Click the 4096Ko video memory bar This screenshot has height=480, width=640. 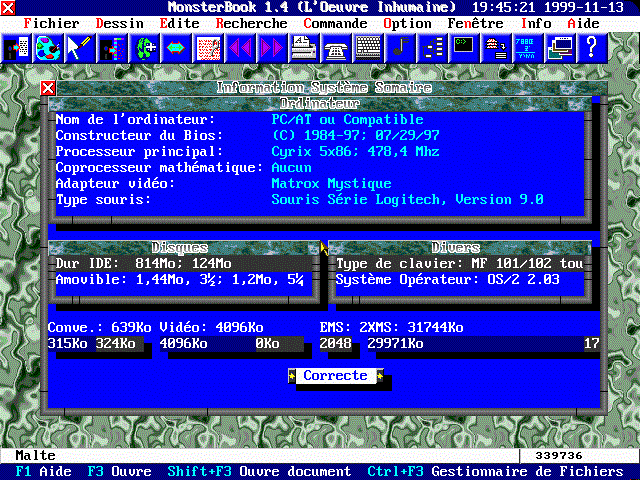point(207,344)
